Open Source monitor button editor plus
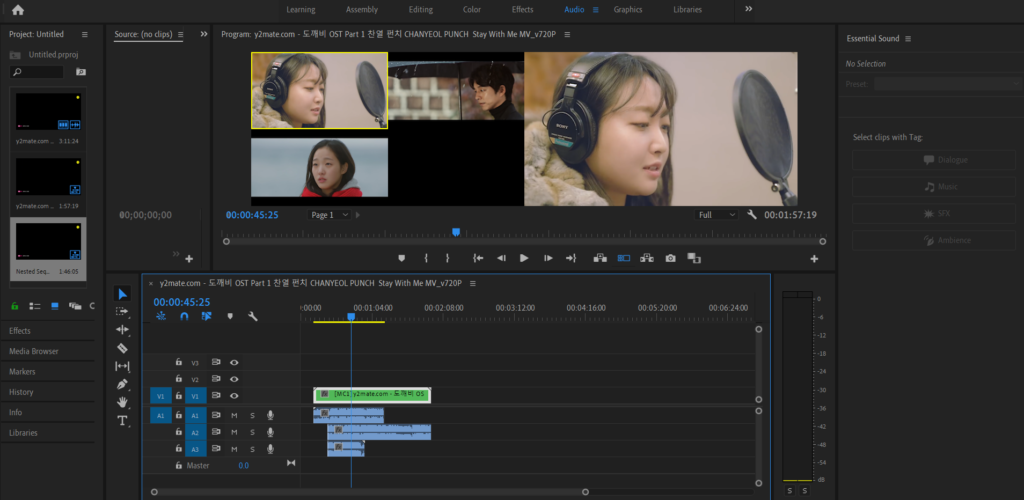Image resolution: width=1024 pixels, height=500 pixels. coord(189,259)
